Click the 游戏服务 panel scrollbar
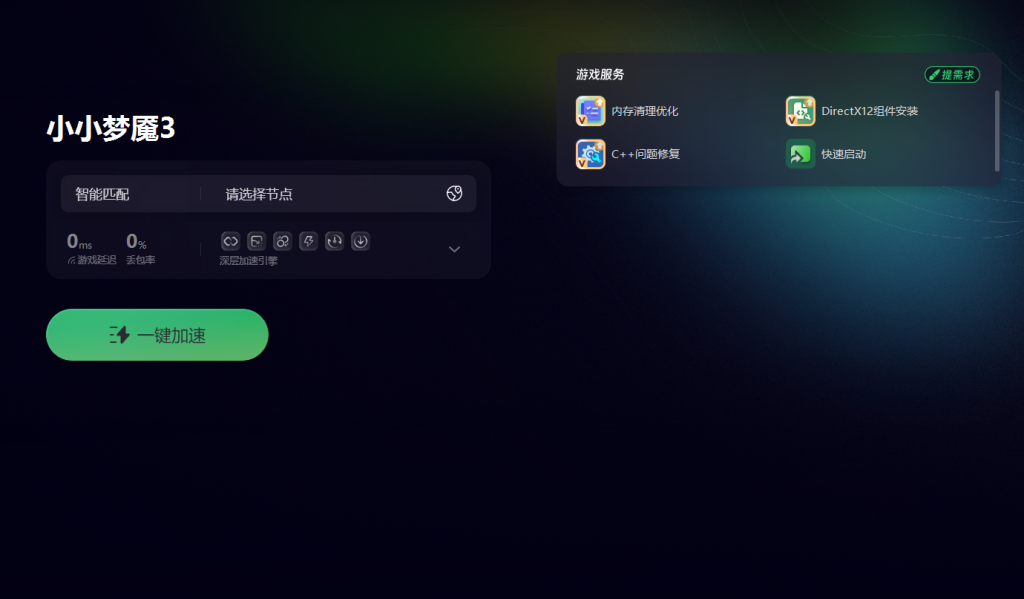This screenshot has height=599, width=1024. coord(997,131)
